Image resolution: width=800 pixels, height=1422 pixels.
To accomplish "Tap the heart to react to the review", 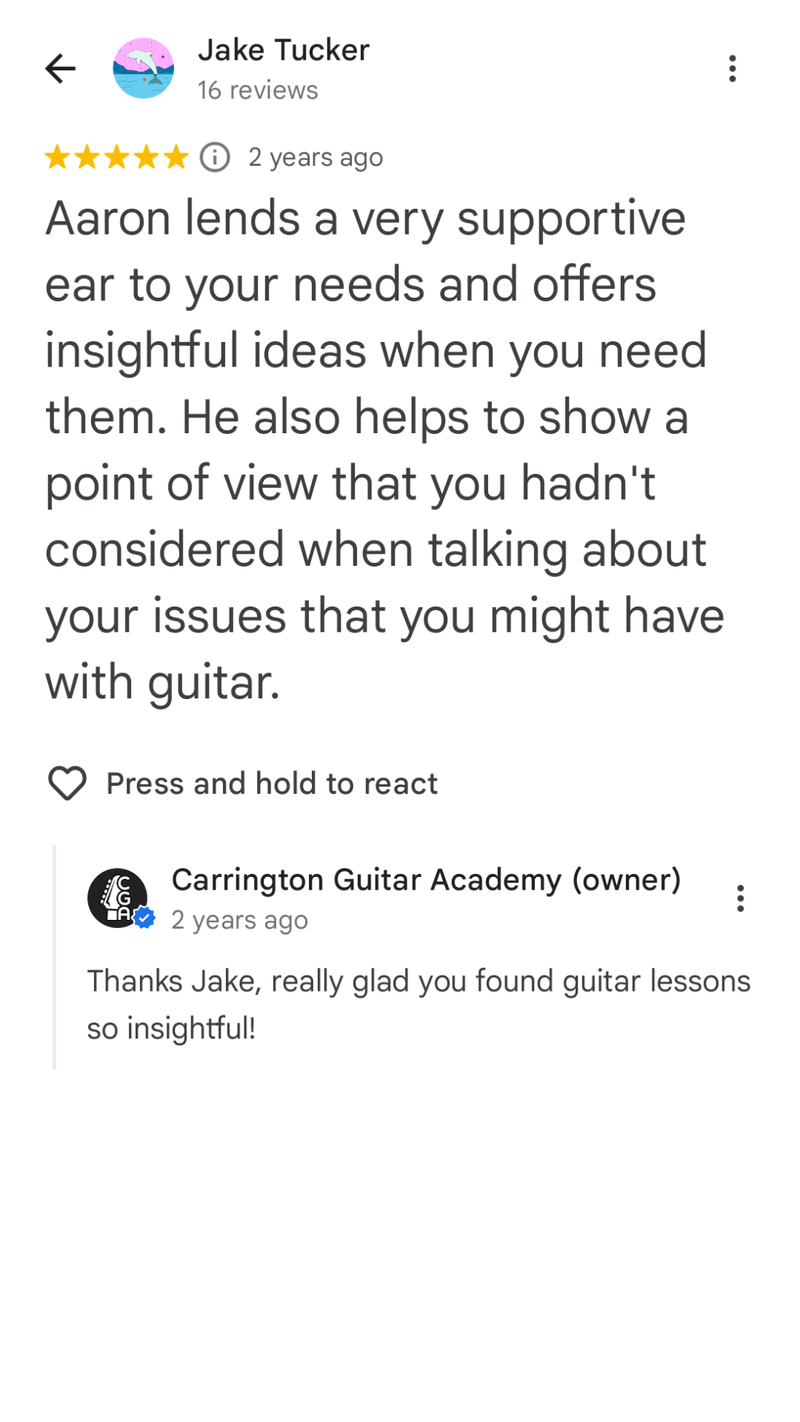I will (67, 783).
